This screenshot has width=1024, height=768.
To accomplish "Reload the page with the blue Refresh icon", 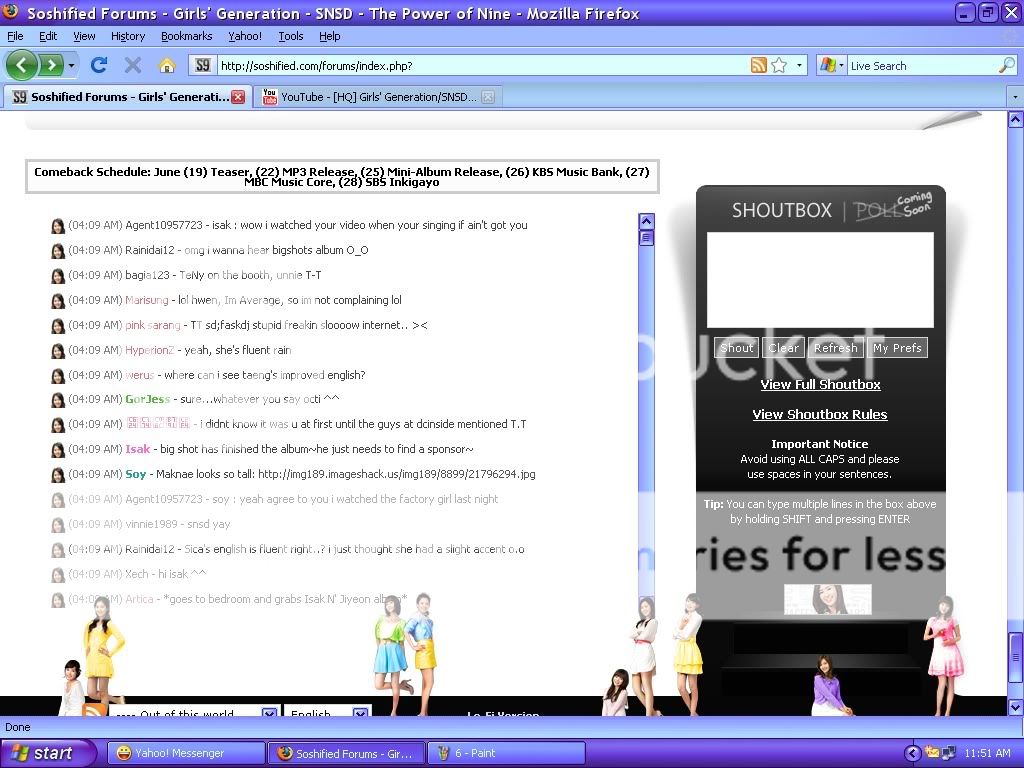I will (99, 65).
